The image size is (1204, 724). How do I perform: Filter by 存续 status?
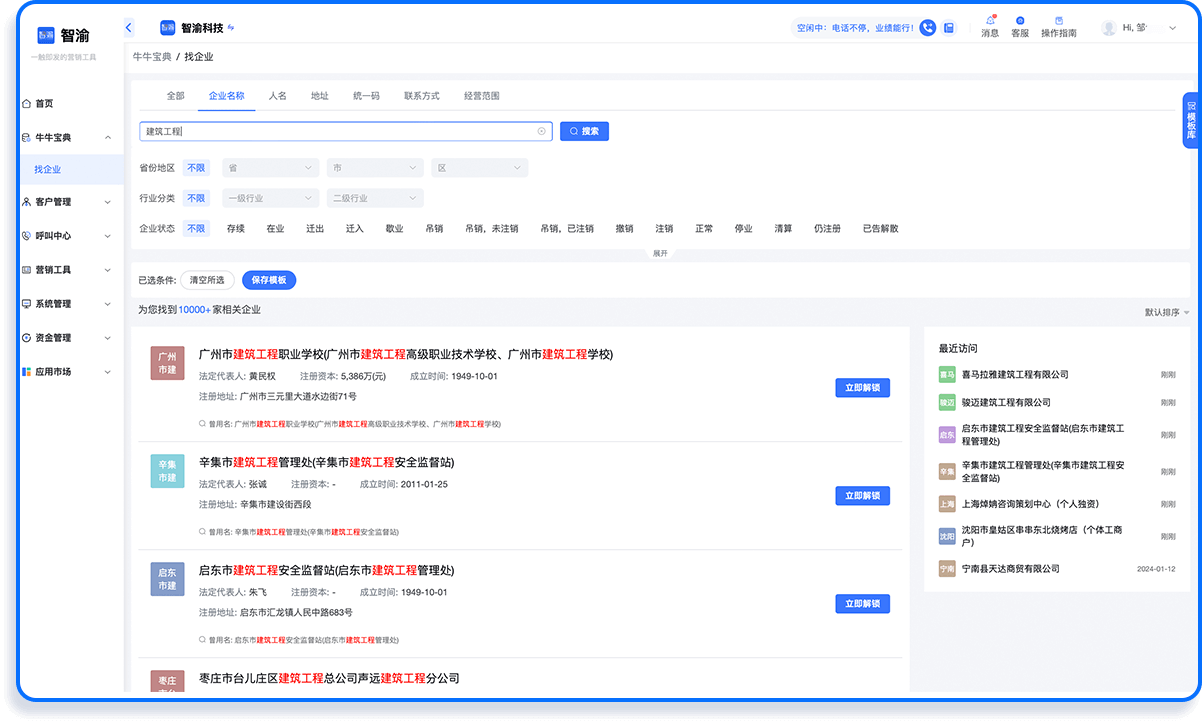tap(236, 228)
